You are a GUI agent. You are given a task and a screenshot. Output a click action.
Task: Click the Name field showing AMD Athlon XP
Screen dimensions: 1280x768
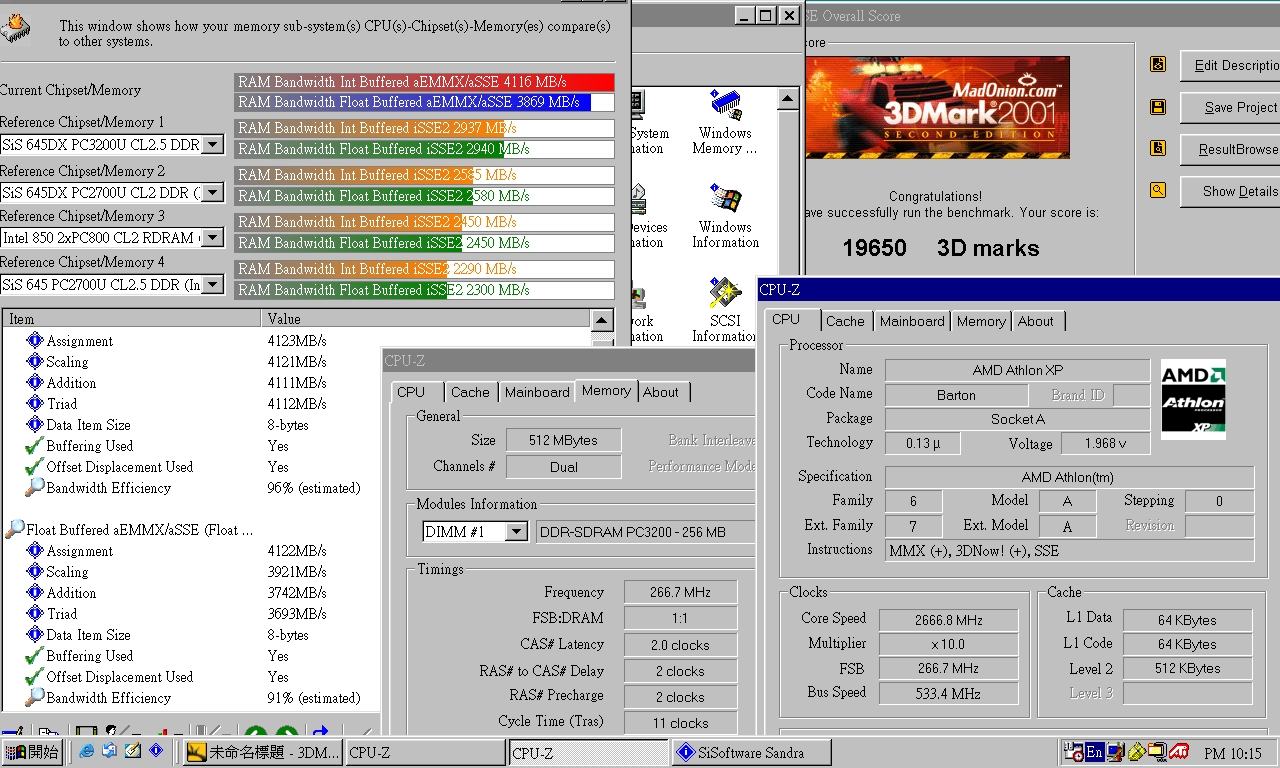coord(1017,370)
